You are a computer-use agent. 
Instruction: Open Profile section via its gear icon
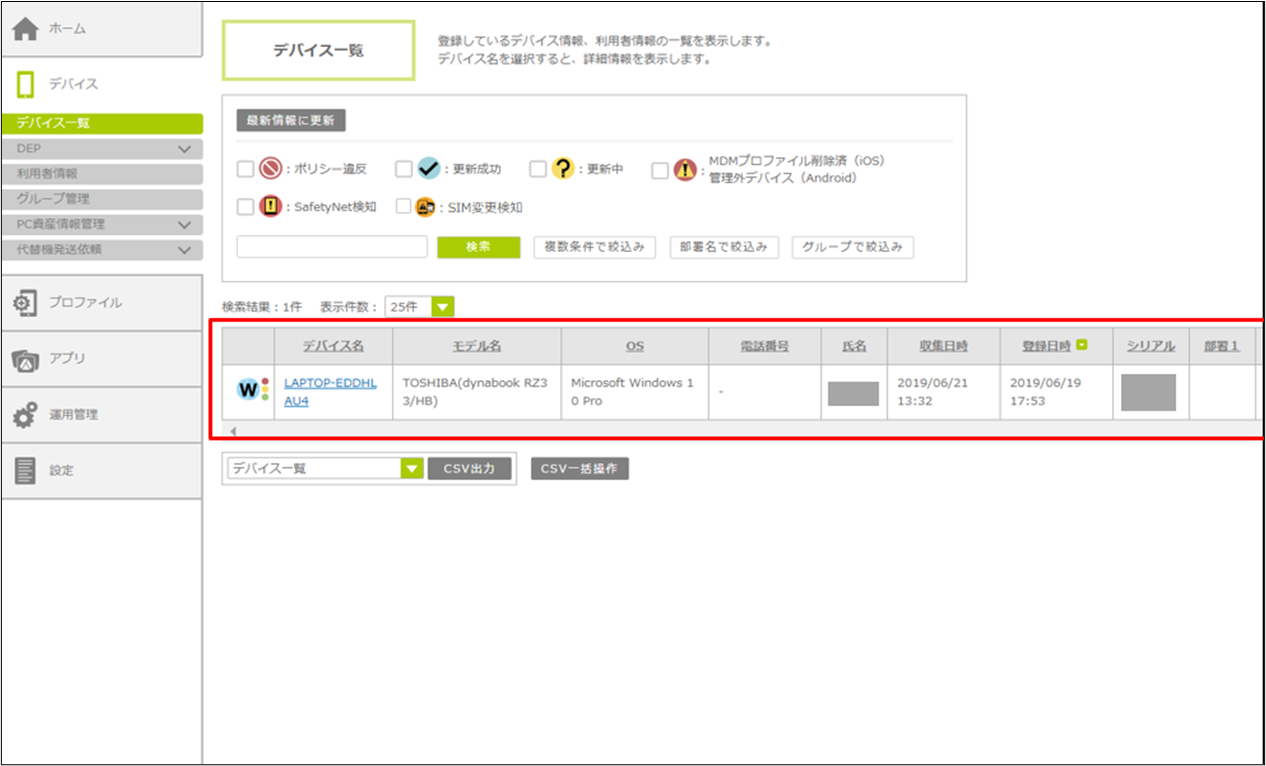pyautogui.click(x=26, y=303)
